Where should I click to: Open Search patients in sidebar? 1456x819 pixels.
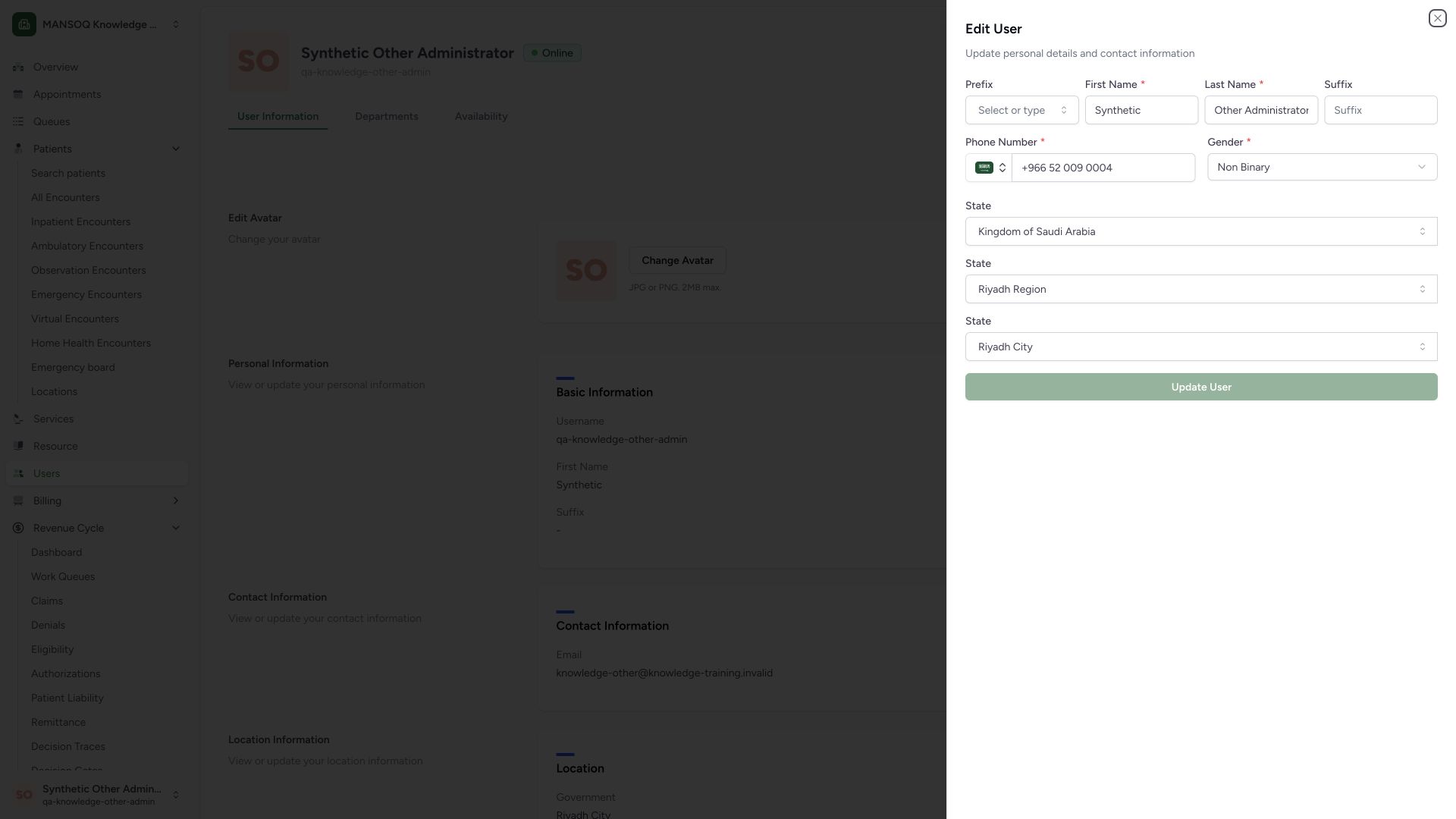[68, 173]
